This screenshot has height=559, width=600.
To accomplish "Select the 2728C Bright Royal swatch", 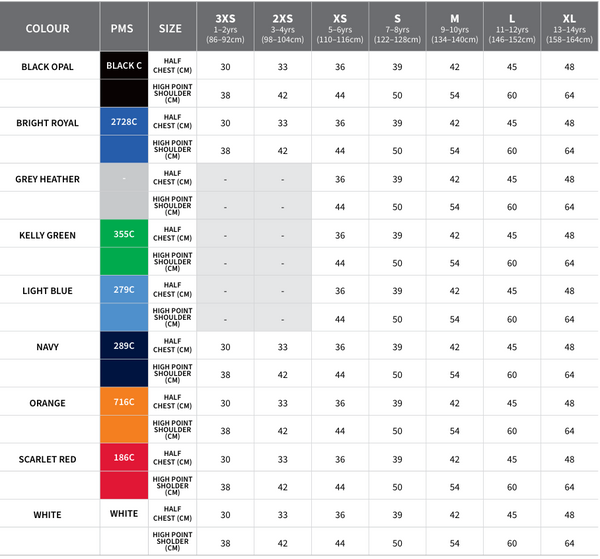I will pyautogui.click(x=124, y=122).
